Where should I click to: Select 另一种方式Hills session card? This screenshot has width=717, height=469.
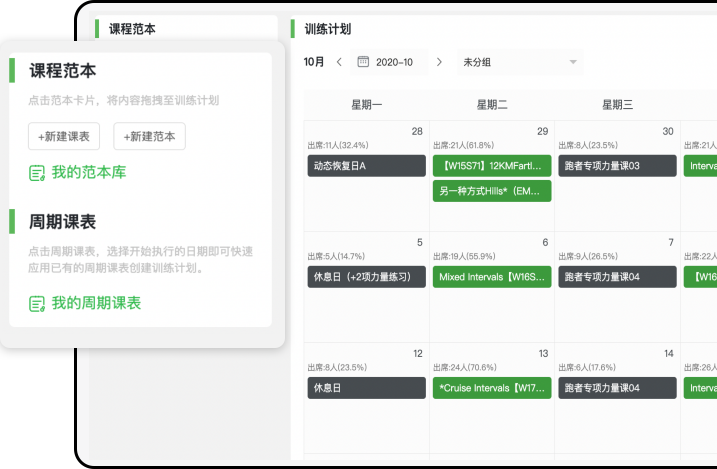pos(492,191)
